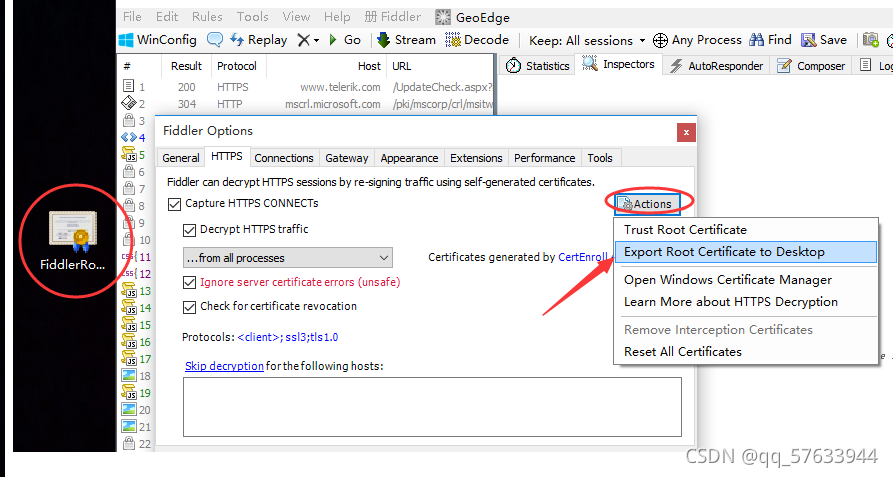Click the Skip decryption link
This screenshot has width=893, height=477.
click(224, 366)
